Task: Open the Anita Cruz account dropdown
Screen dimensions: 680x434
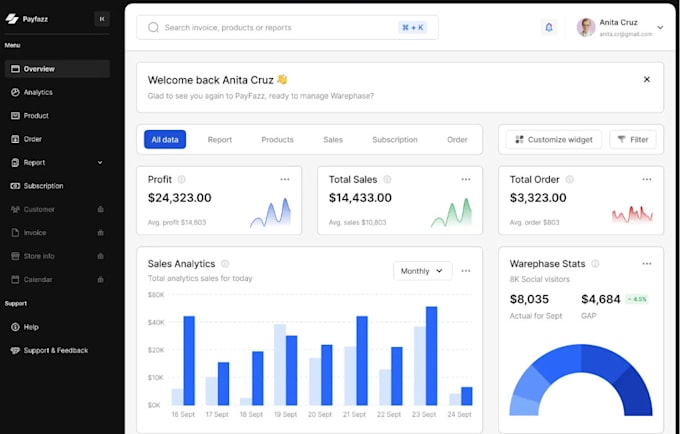Action: point(660,28)
